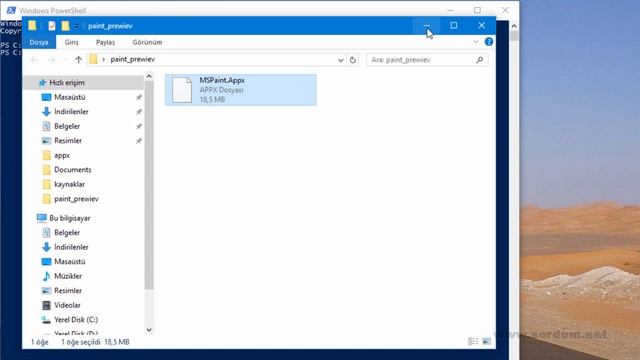640x360 pixels.
Task: Open the Görünüm ribbon tab
Action: coord(147,42)
